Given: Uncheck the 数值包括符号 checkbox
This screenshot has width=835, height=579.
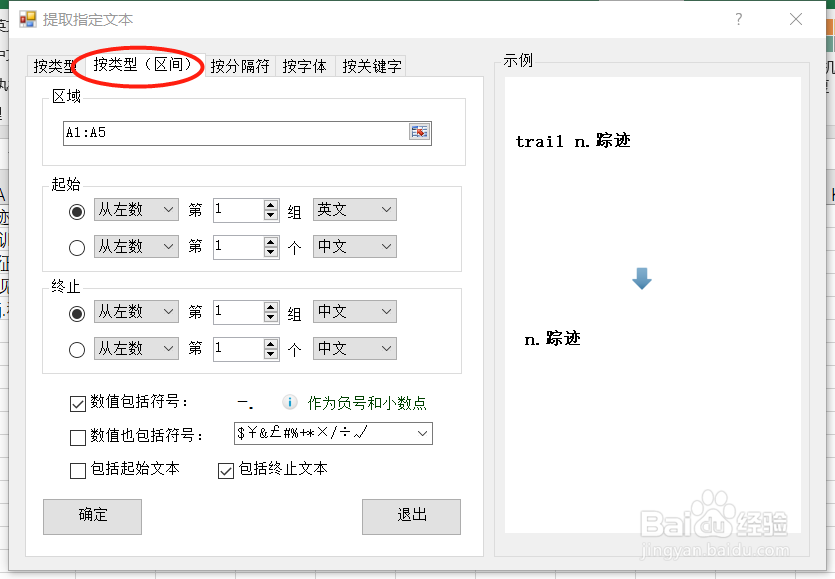Looking at the screenshot, I should point(78,404).
